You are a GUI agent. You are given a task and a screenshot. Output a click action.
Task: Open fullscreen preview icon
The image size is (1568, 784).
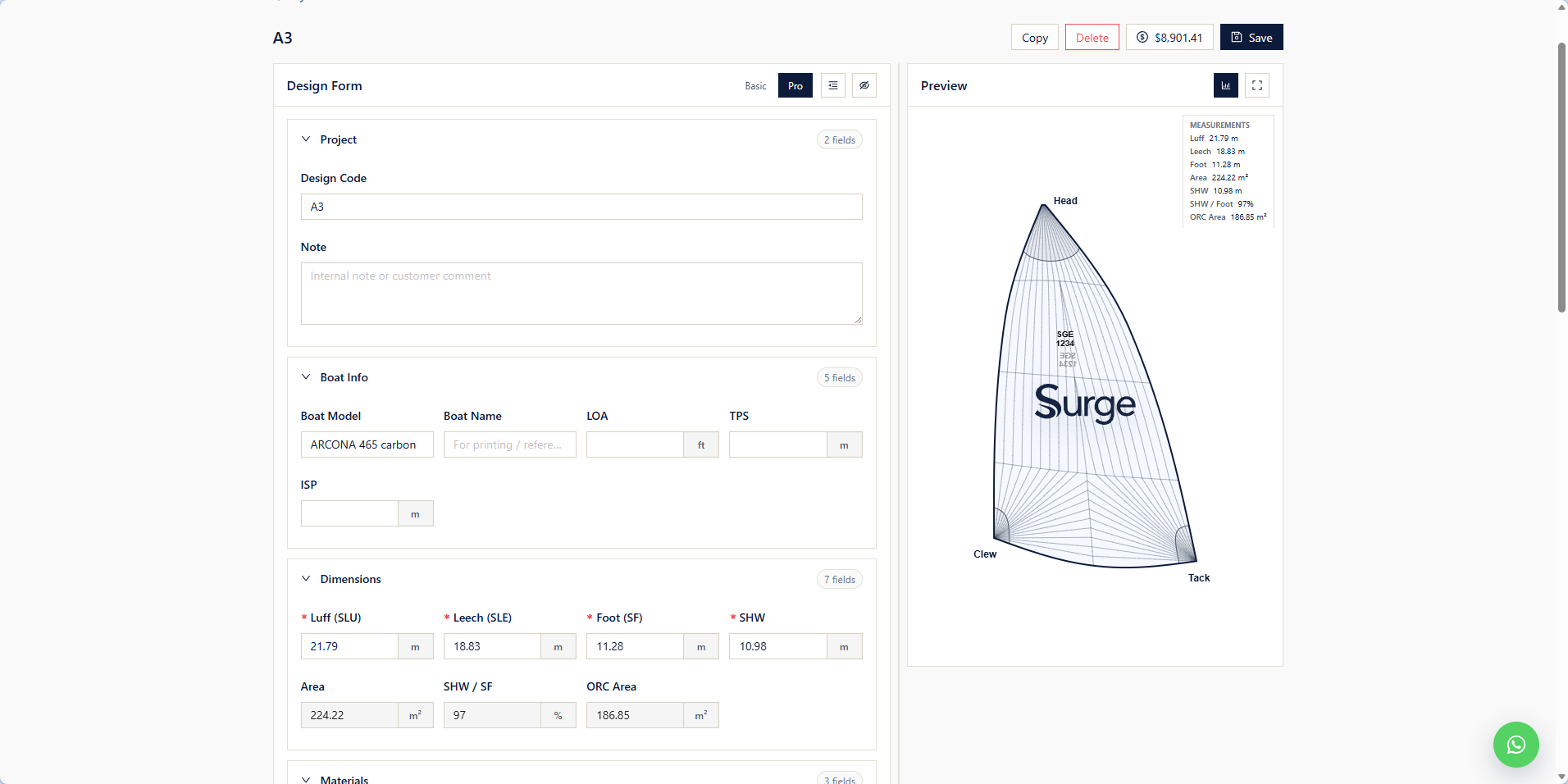1257,85
